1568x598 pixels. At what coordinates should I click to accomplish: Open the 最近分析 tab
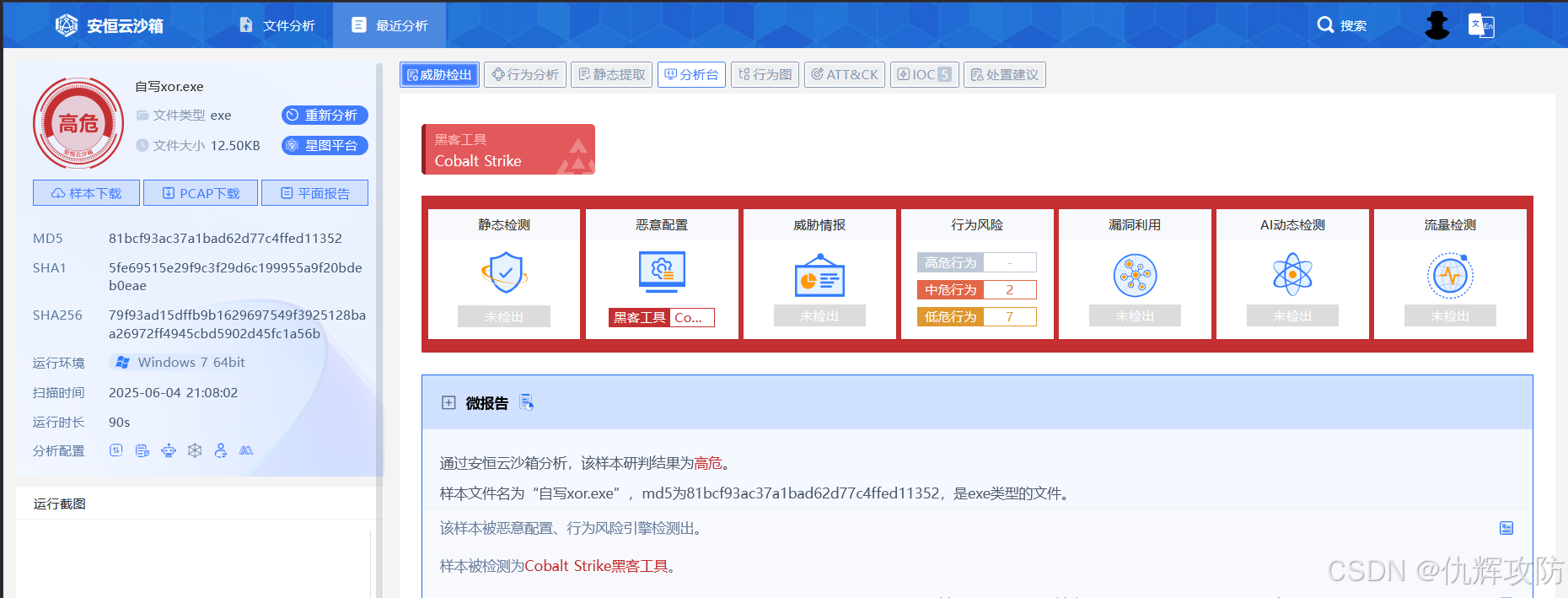coord(389,25)
